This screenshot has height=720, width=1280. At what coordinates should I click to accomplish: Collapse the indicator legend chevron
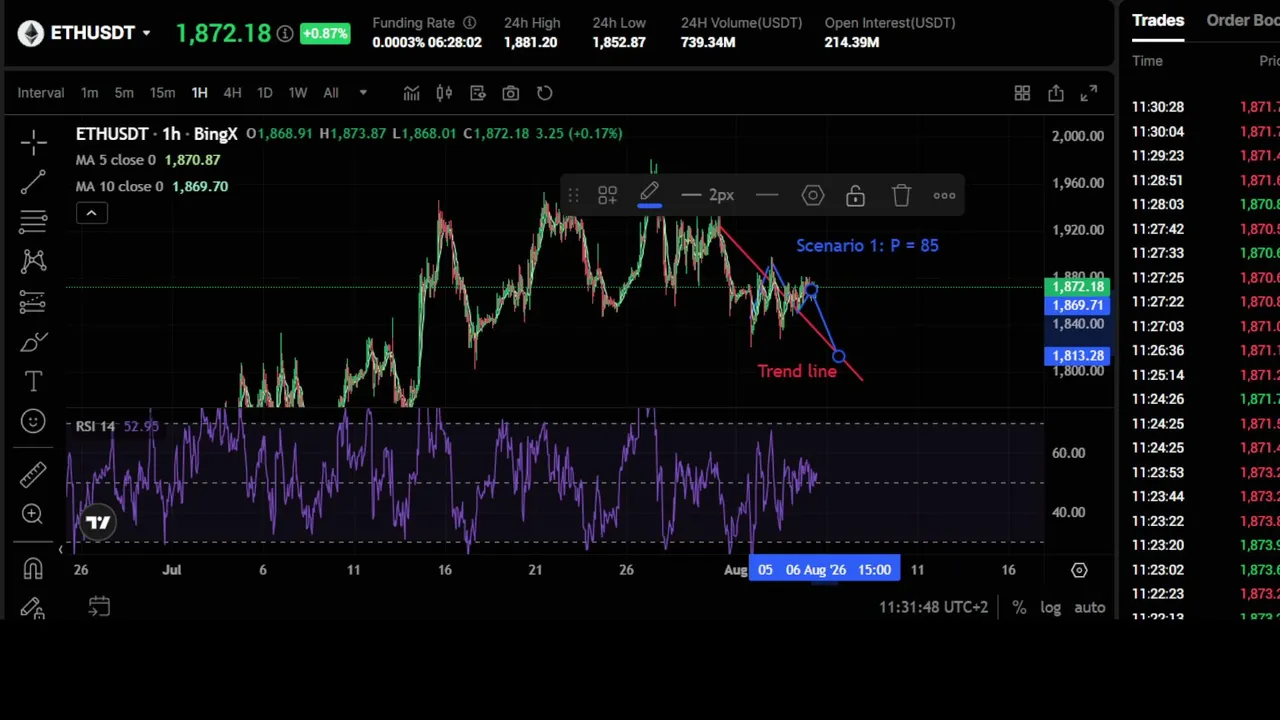91,213
